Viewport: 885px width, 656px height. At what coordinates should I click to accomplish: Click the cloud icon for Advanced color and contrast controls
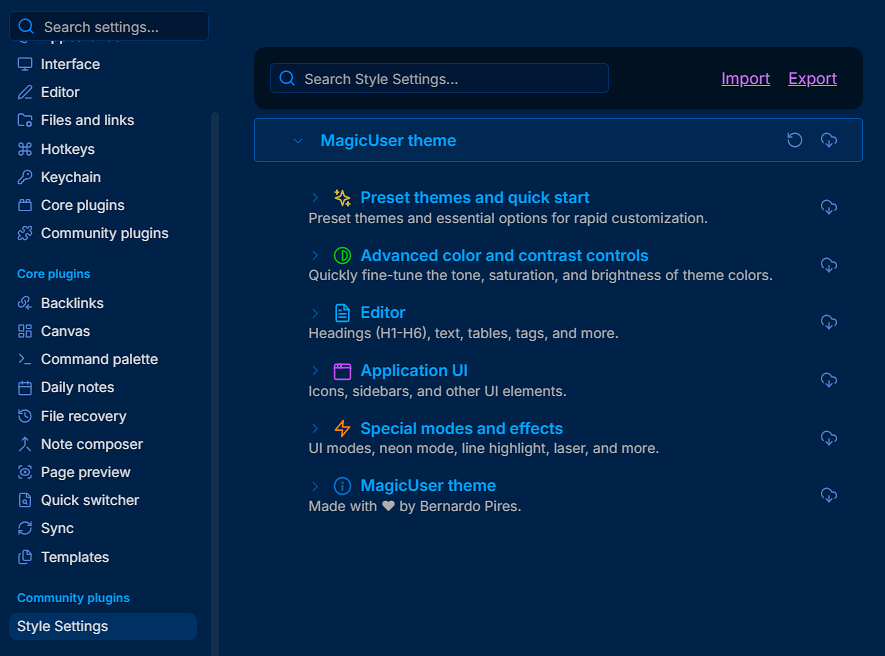tap(829, 265)
